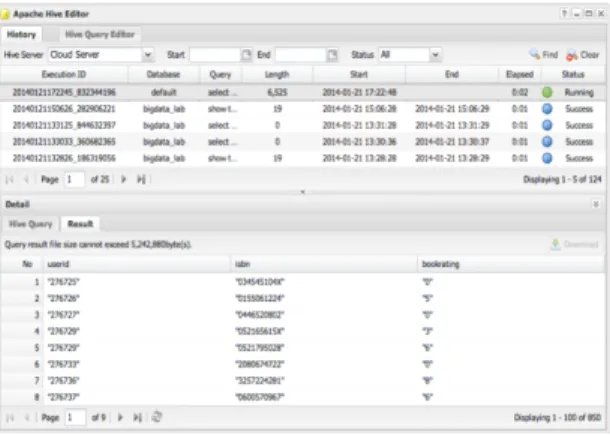The image size is (610, 435).
Task: Click the bookrating column header
Action: (x=511, y=264)
